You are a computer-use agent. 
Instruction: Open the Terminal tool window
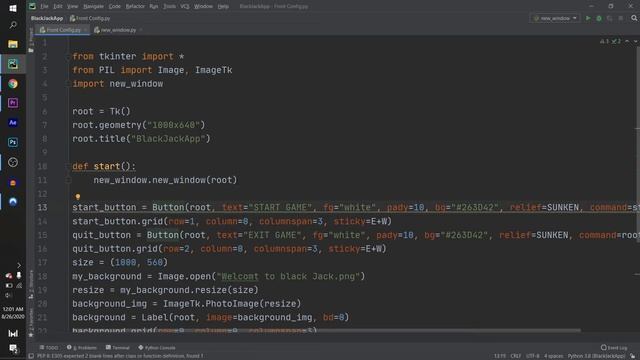point(118,348)
